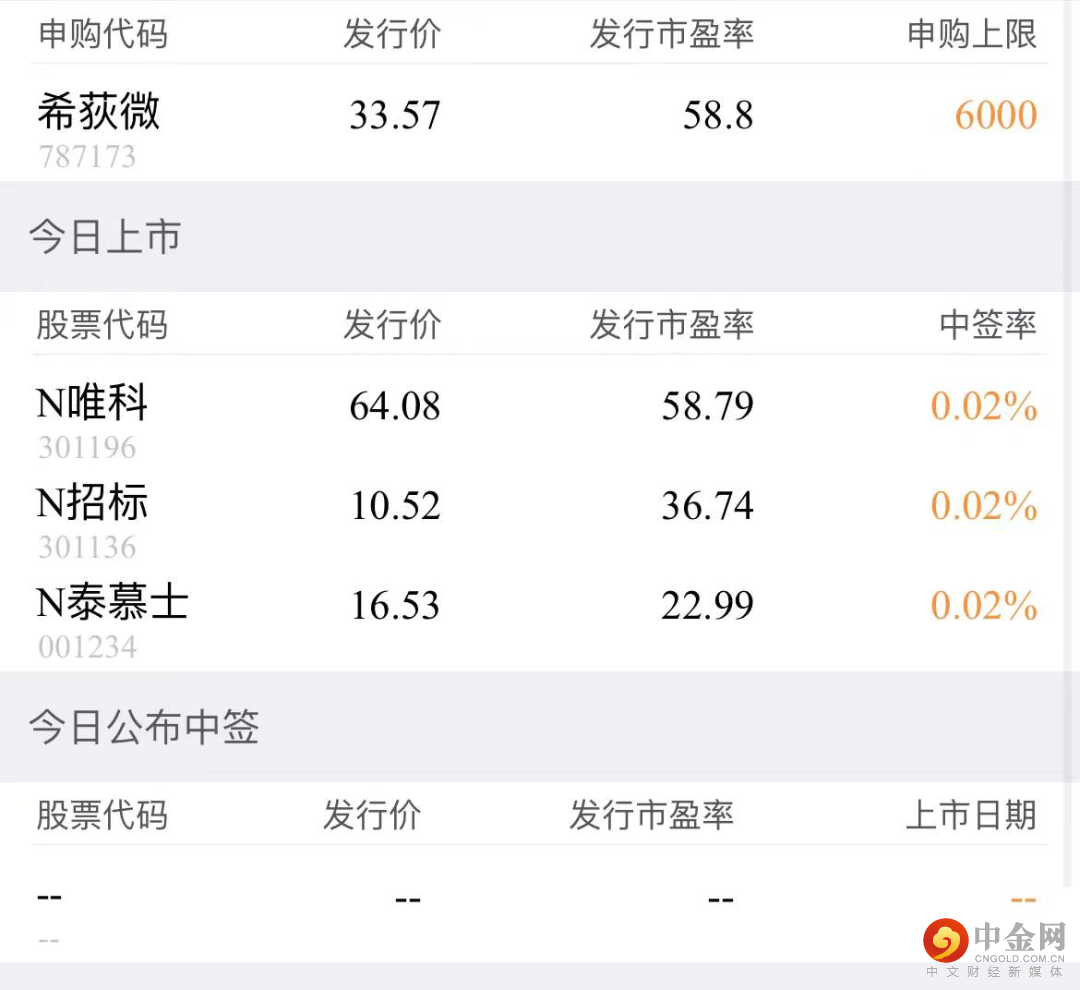
Task: Click stock code 001234
Action: pyautogui.click(x=87, y=647)
